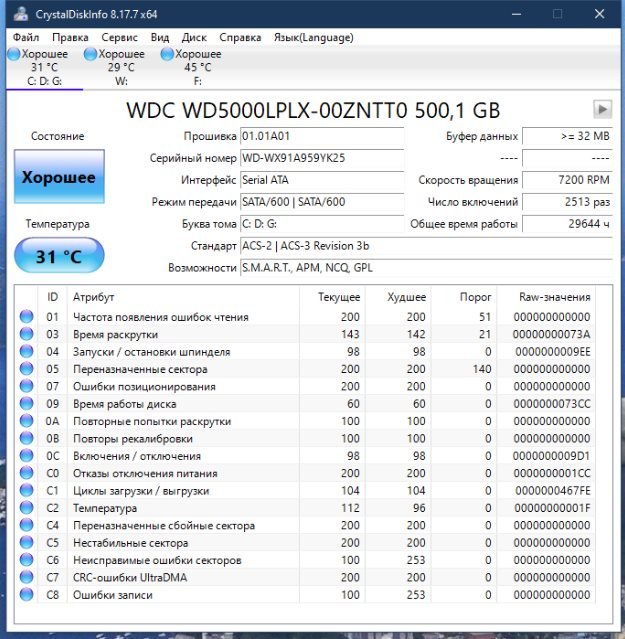Open the Язык(Language) menu
This screenshot has height=639, width=625.
313,37
